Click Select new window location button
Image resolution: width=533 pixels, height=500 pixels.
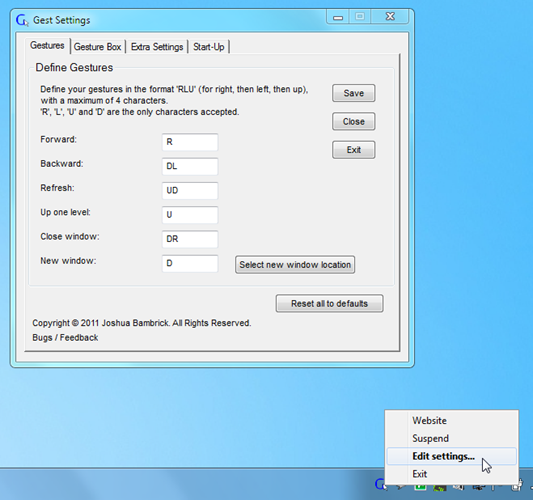295,264
